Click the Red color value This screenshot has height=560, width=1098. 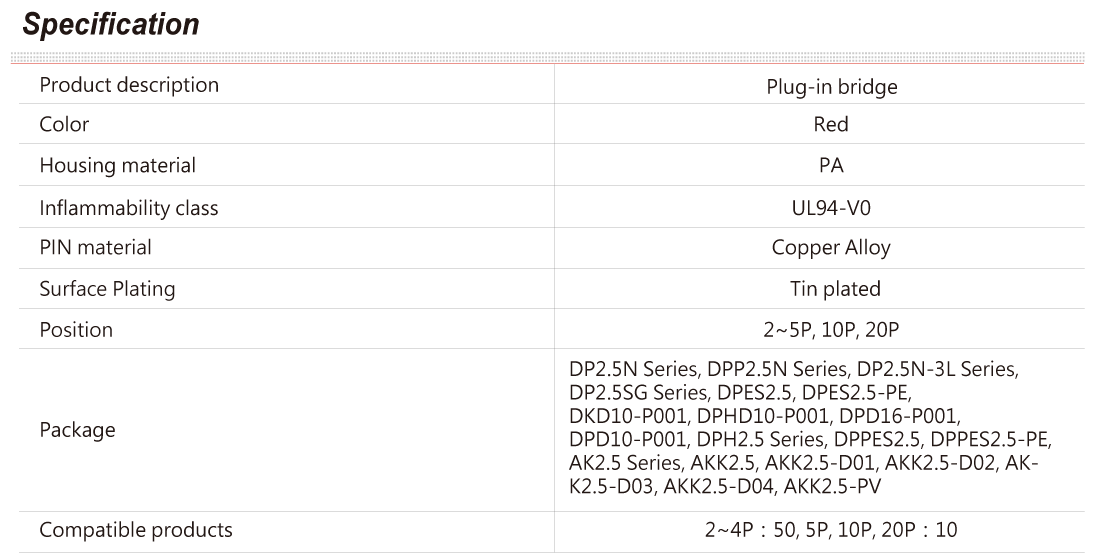pos(831,125)
